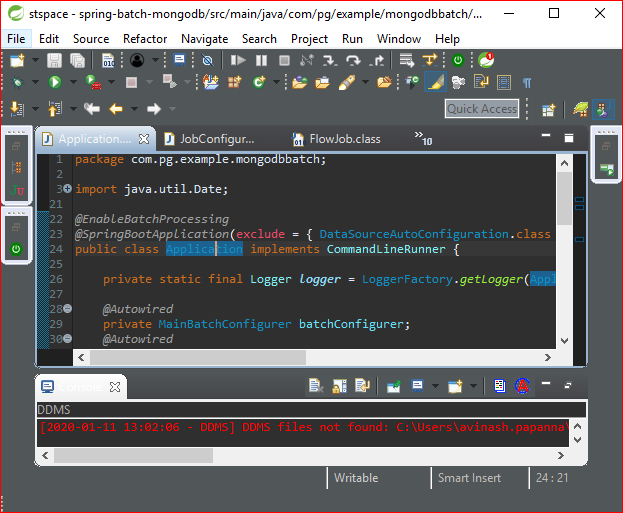The image size is (623, 513).
Task: Focus the Quick Access field
Action: tap(482, 108)
